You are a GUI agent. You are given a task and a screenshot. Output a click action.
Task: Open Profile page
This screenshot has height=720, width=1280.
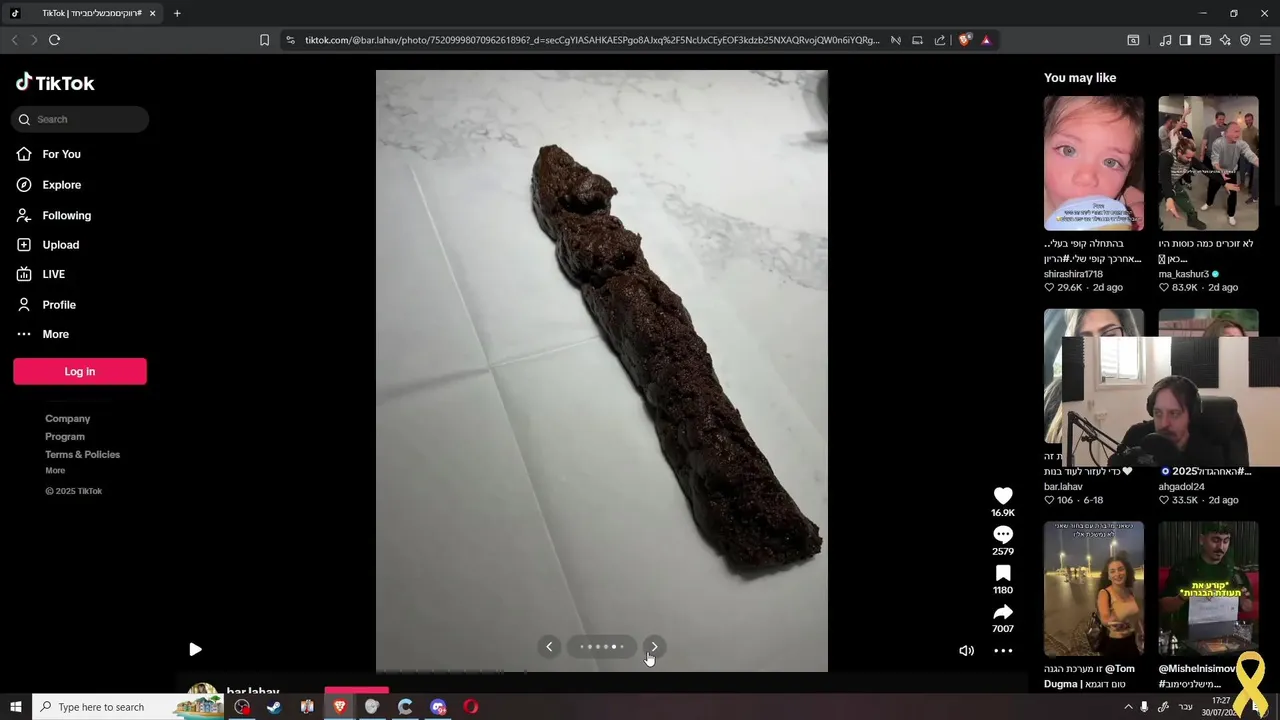59,304
